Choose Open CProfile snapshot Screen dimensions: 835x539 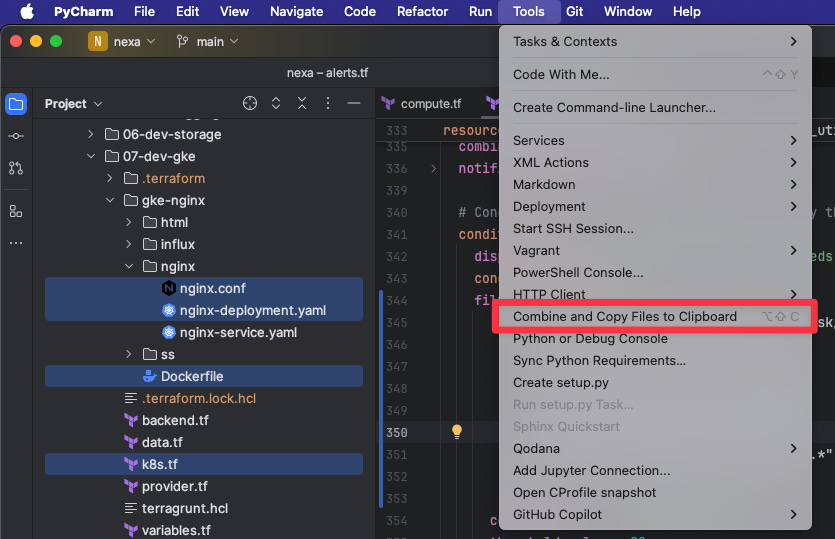[655, 493]
